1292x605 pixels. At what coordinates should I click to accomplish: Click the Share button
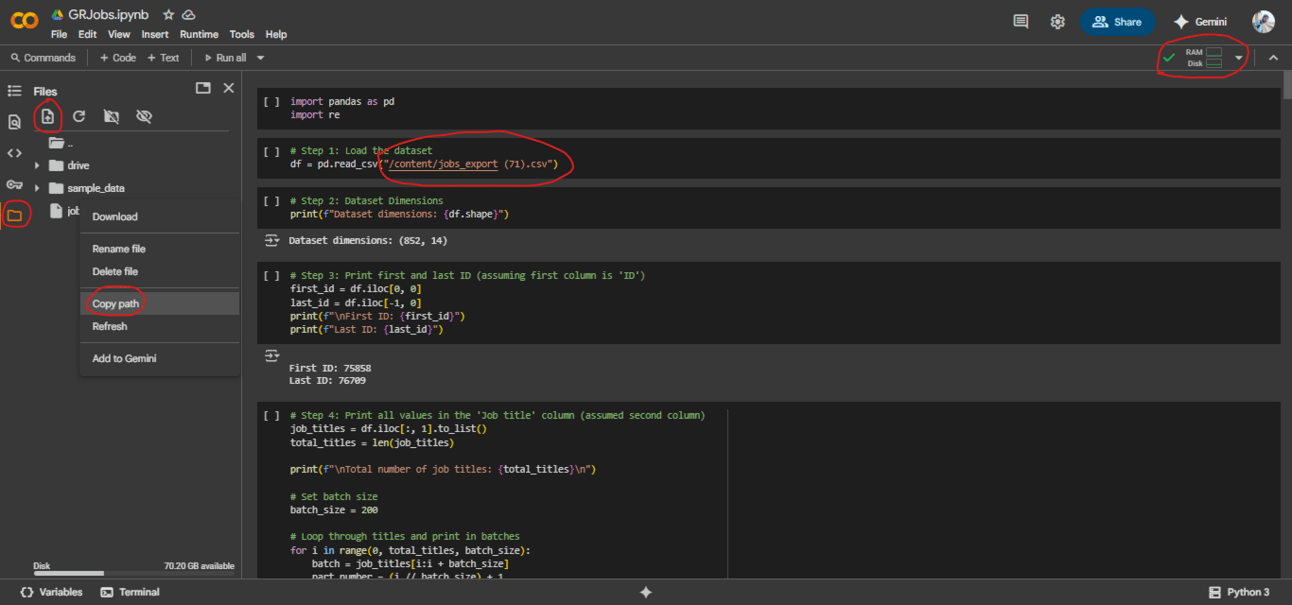click(1117, 21)
